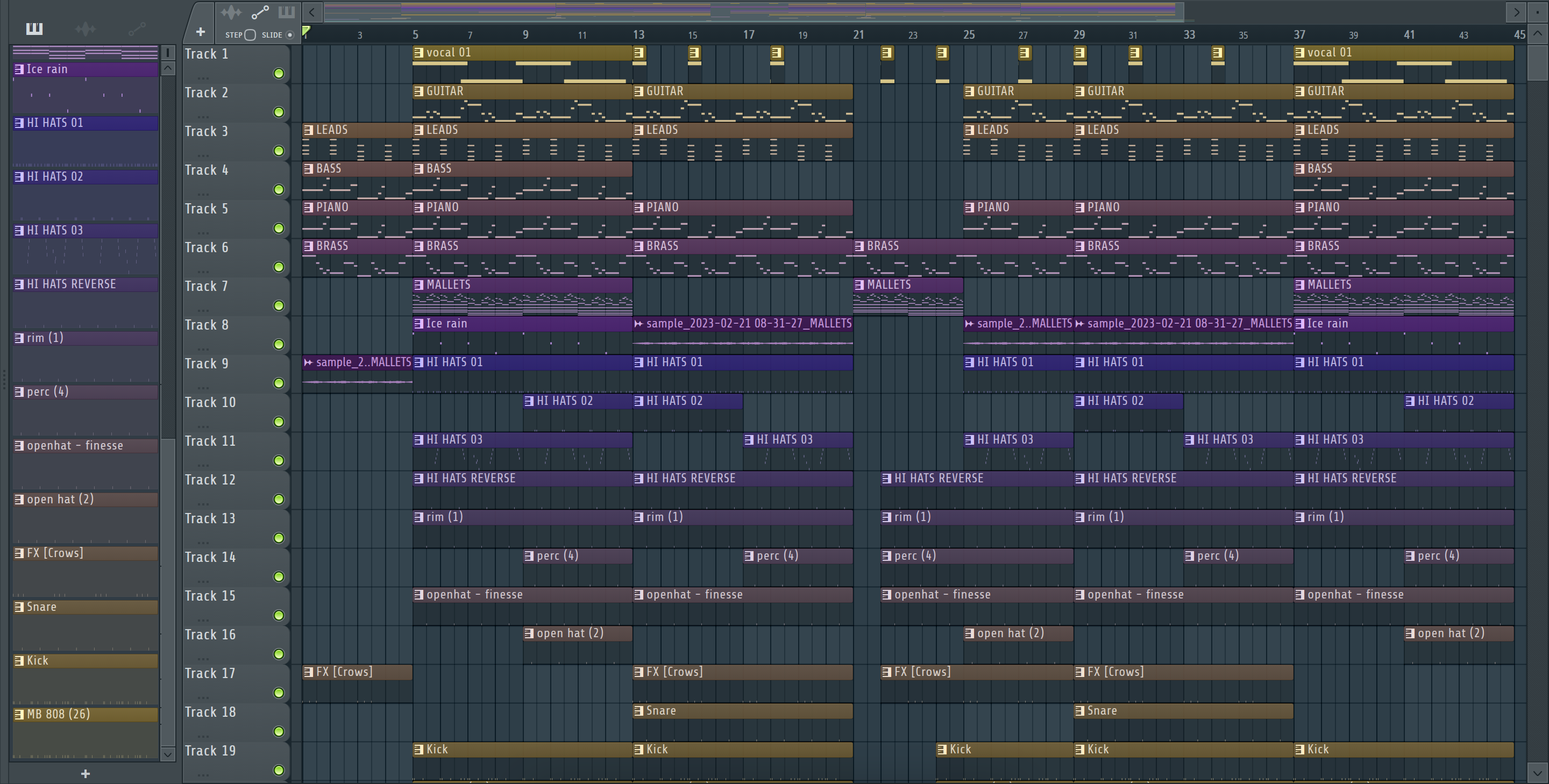Viewport: 1549px width, 784px height.
Task: Open the MALLETS clip menu icon at bar 21
Action: (859, 285)
